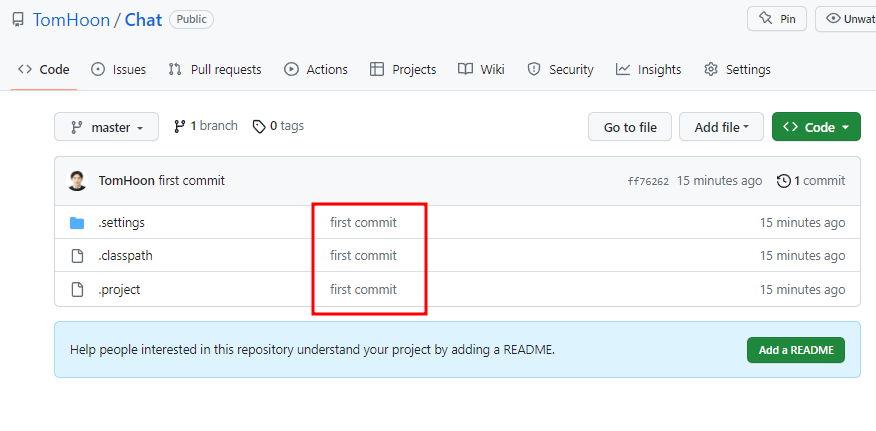Click the repository icon beside TomHoon
The width and height of the screenshot is (876, 431).
point(18,20)
